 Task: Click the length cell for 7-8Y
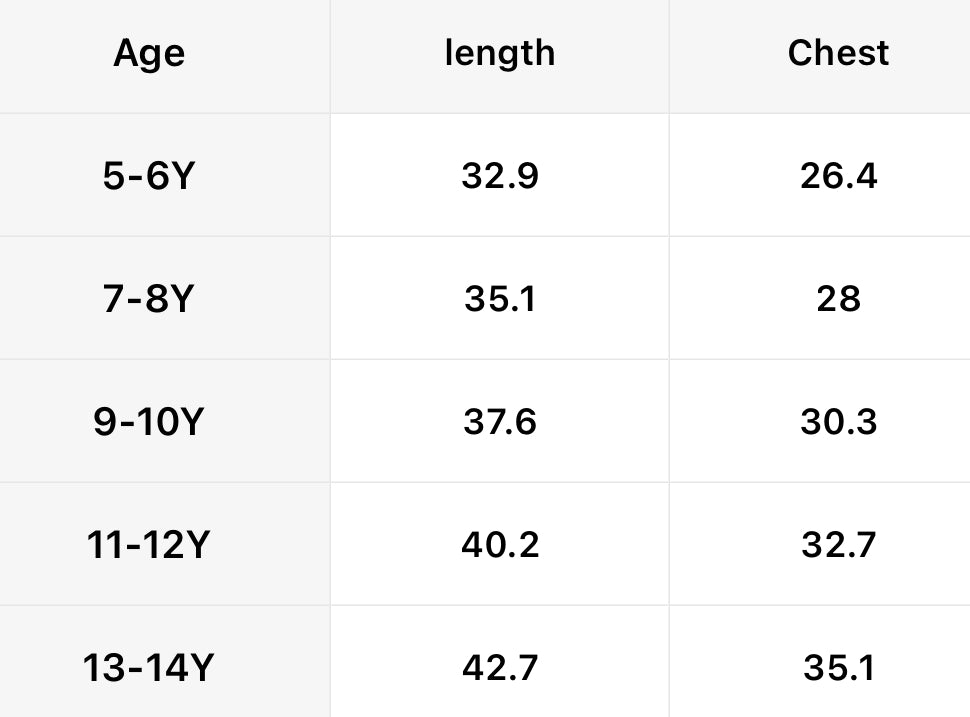coord(500,298)
